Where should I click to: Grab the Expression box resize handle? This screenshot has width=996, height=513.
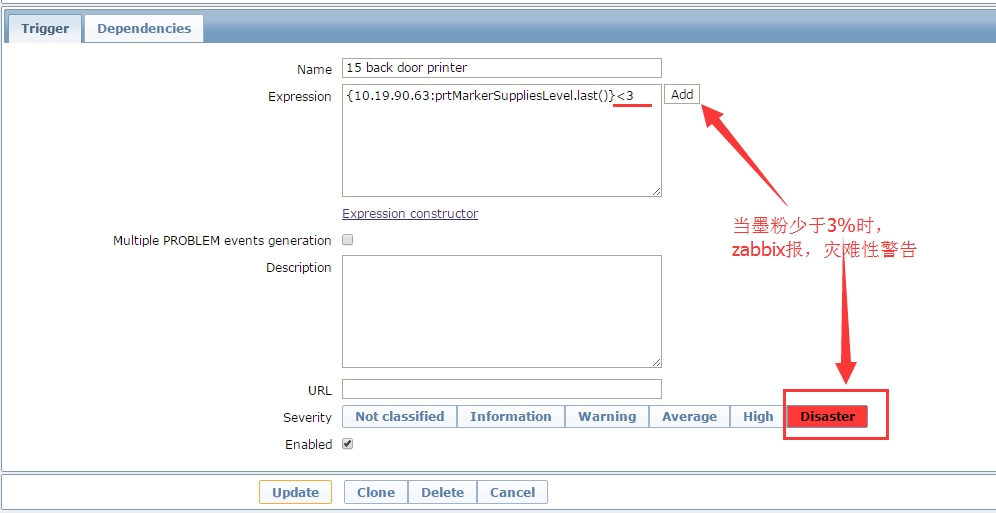pyautogui.click(x=656, y=192)
